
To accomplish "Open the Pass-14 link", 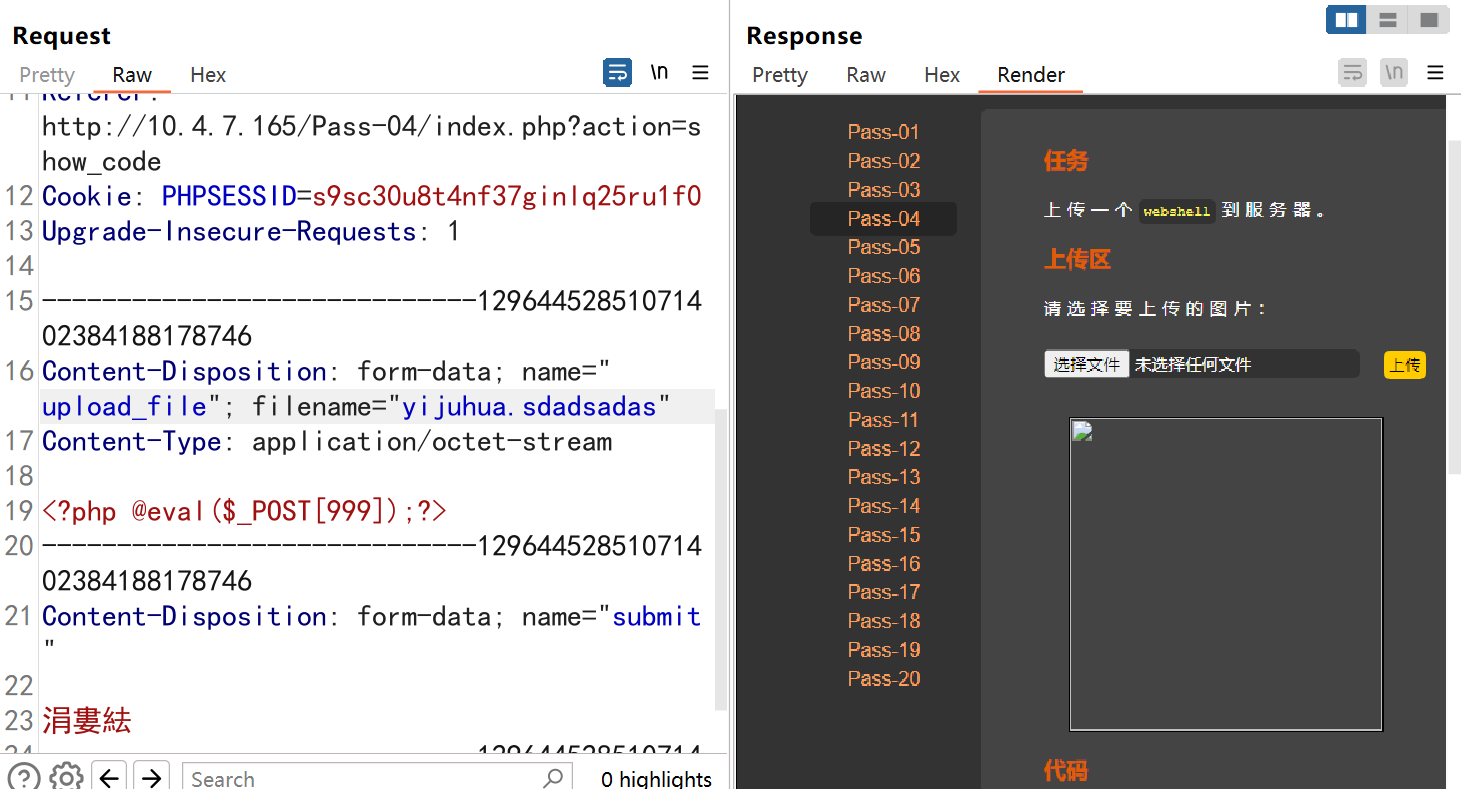I will click(883, 506).
